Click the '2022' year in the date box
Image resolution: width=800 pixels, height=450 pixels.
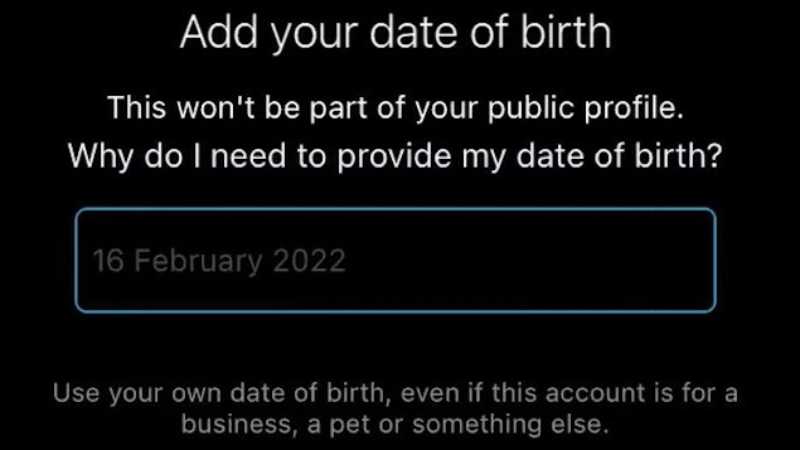pos(309,261)
